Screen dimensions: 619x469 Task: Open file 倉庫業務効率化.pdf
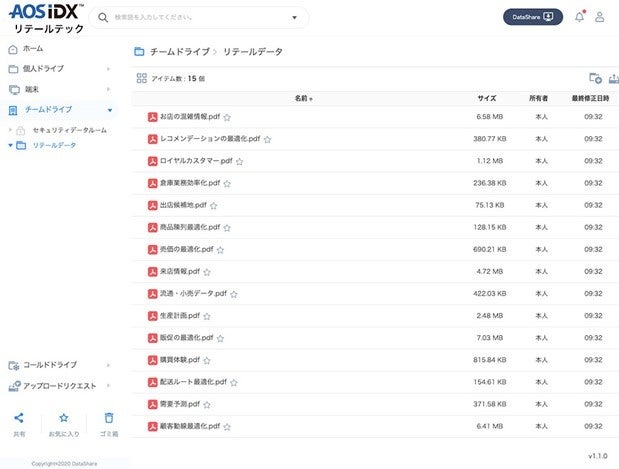point(190,183)
